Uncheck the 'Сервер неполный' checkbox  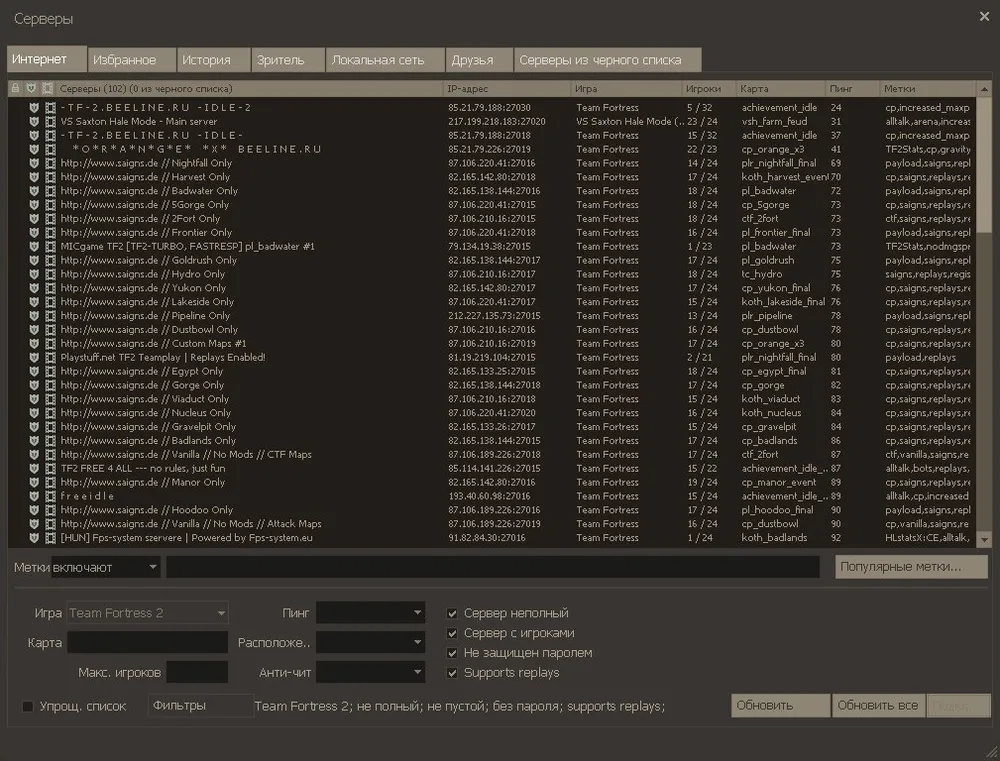[x=453, y=613]
